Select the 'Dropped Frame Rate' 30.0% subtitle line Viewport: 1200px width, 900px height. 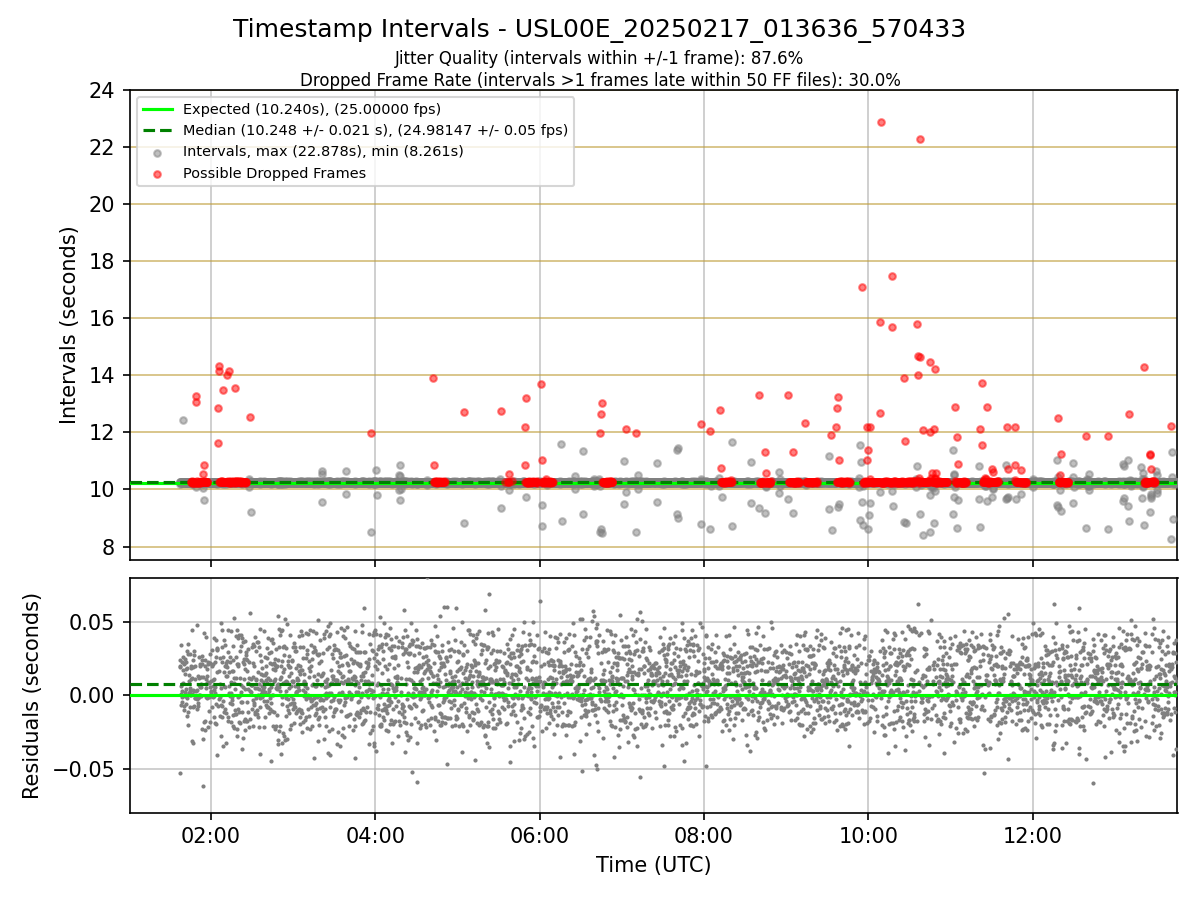600,80
